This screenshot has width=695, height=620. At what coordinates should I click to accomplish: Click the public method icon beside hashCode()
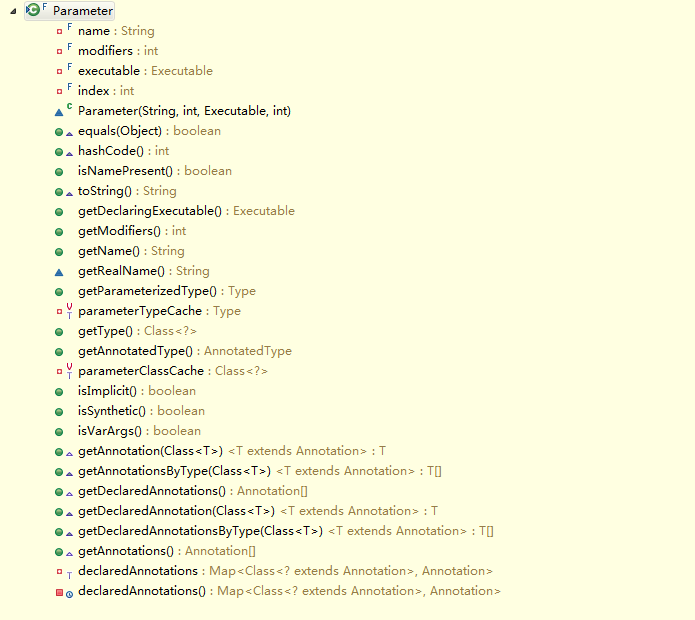[x=59, y=152]
